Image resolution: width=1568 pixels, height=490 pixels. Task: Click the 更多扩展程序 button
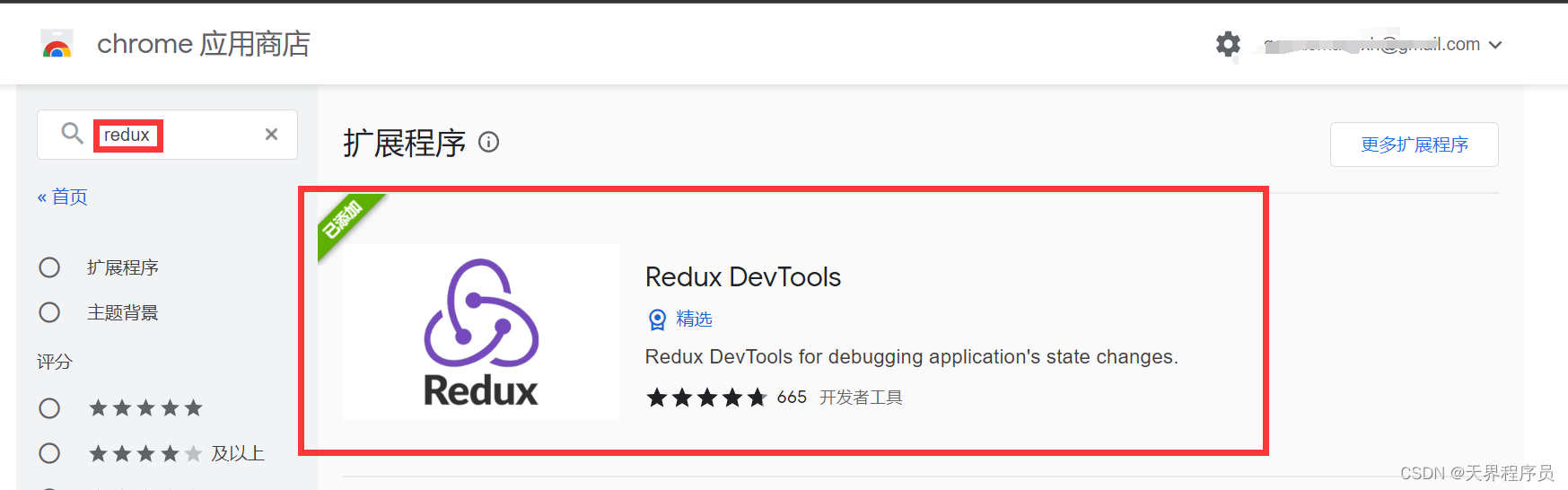(x=1415, y=144)
